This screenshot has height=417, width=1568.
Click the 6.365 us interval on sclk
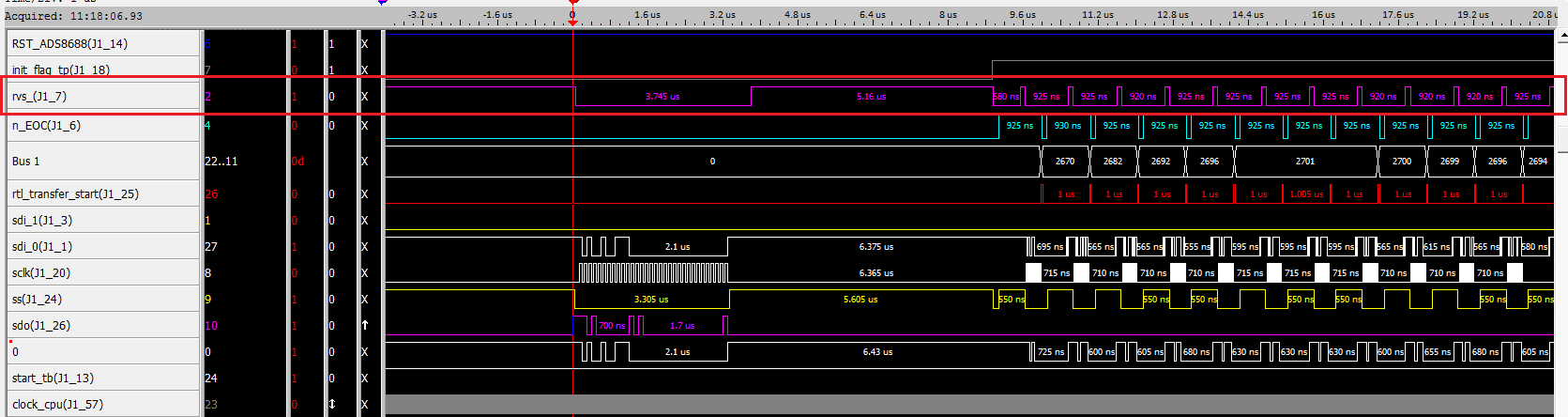click(876, 272)
